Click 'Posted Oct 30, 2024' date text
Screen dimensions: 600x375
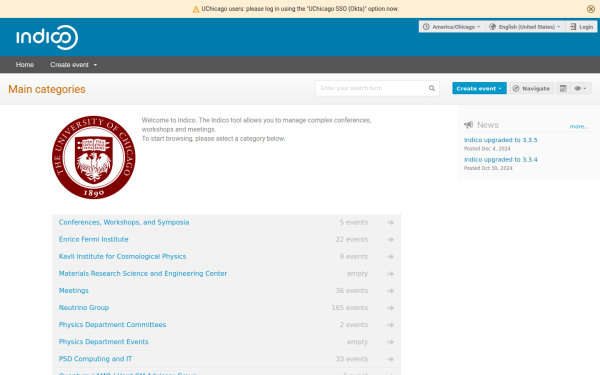tap(488, 168)
